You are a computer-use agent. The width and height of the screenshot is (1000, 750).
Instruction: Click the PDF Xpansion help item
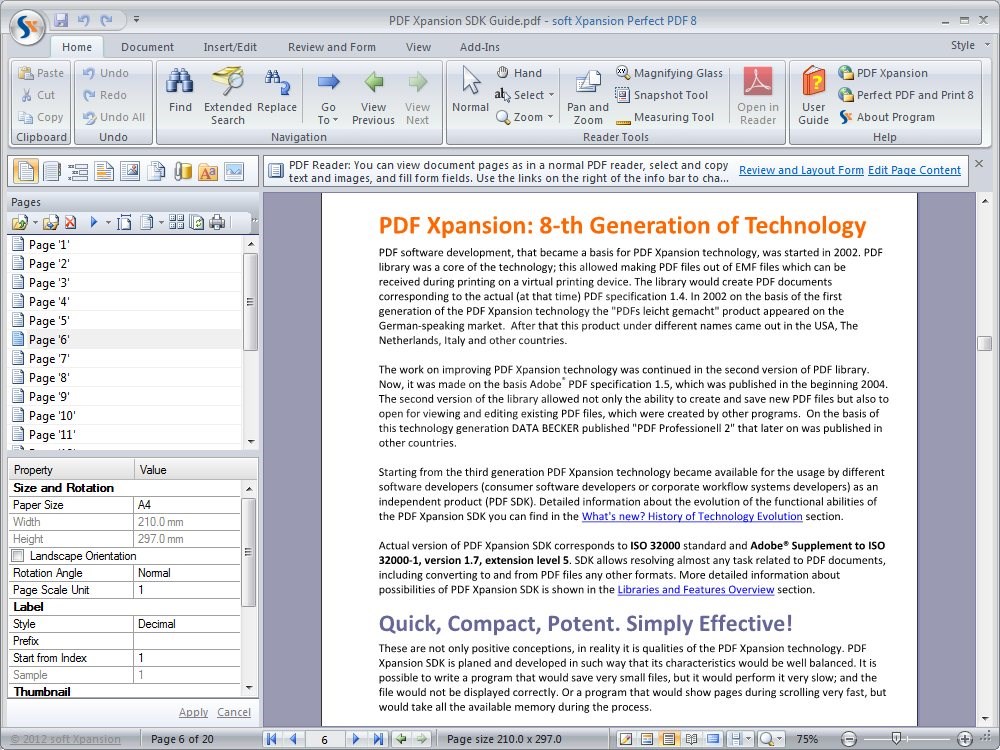[883, 73]
